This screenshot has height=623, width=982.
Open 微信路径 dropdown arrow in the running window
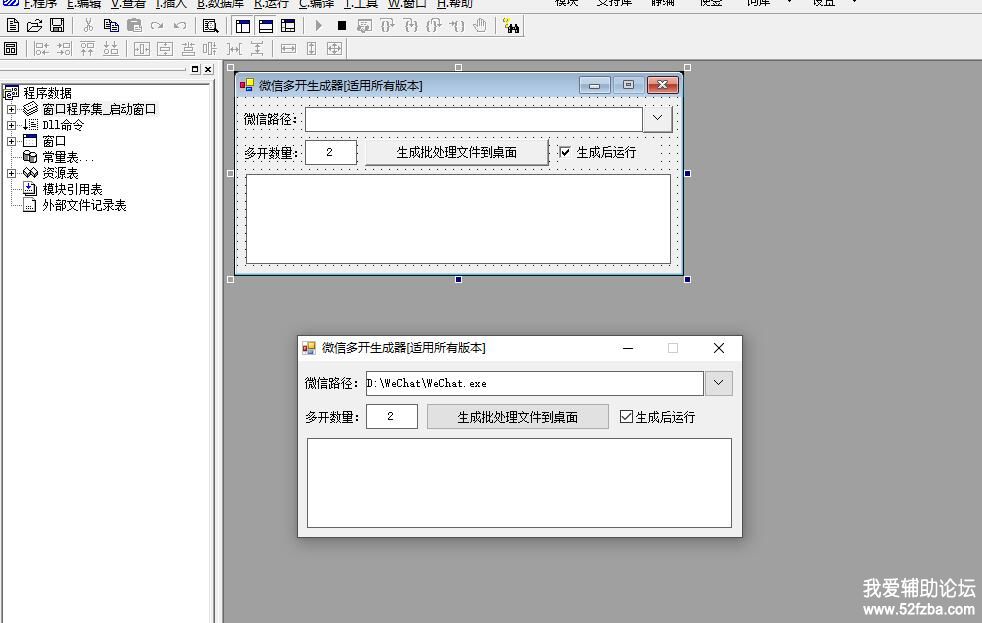[718, 383]
